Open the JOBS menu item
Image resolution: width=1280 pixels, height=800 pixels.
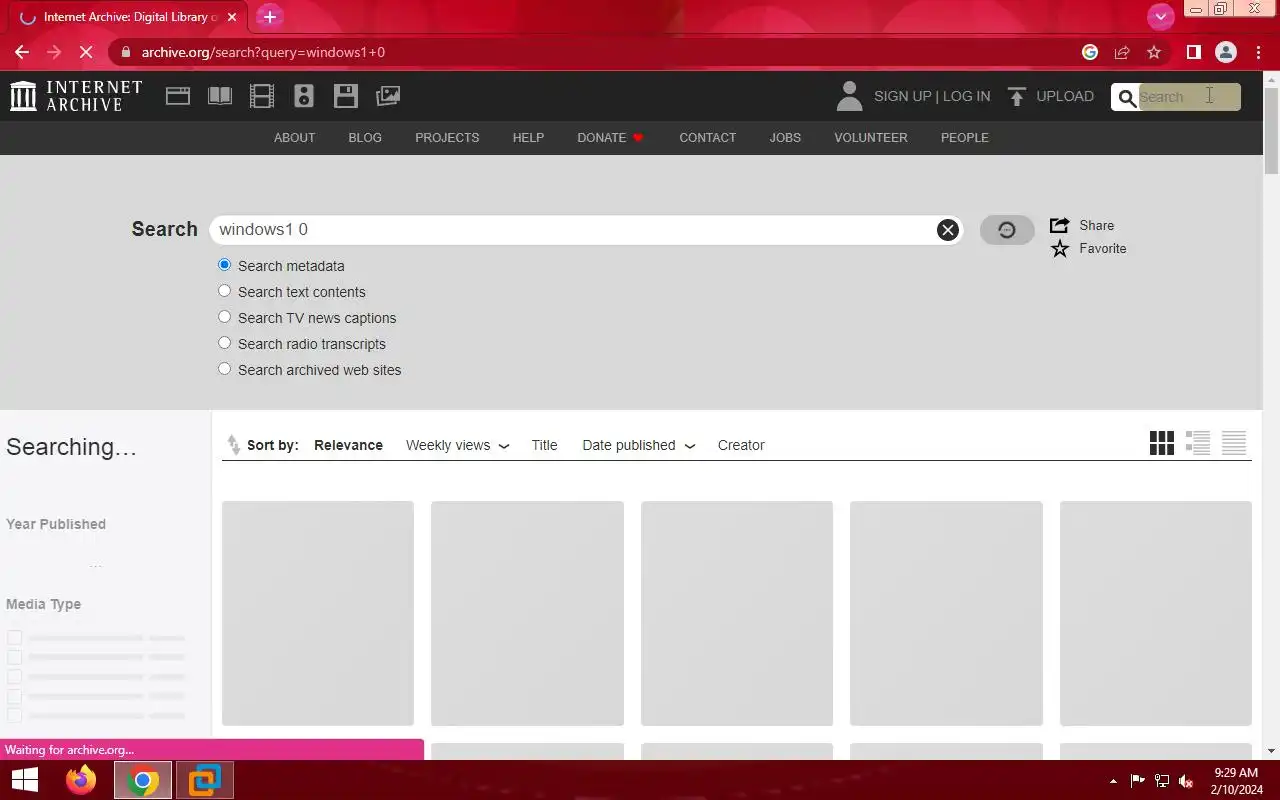[785, 138]
